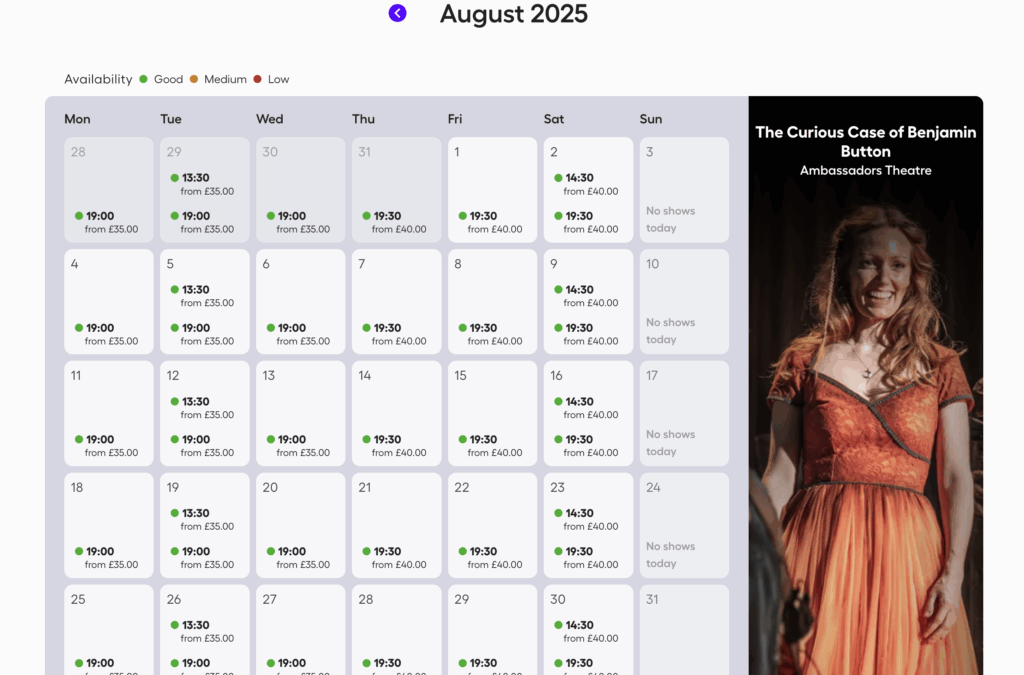Pick 19:00 evening show on Tuesday 5
This screenshot has width=1024, height=675.
pyautogui.click(x=202, y=334)
